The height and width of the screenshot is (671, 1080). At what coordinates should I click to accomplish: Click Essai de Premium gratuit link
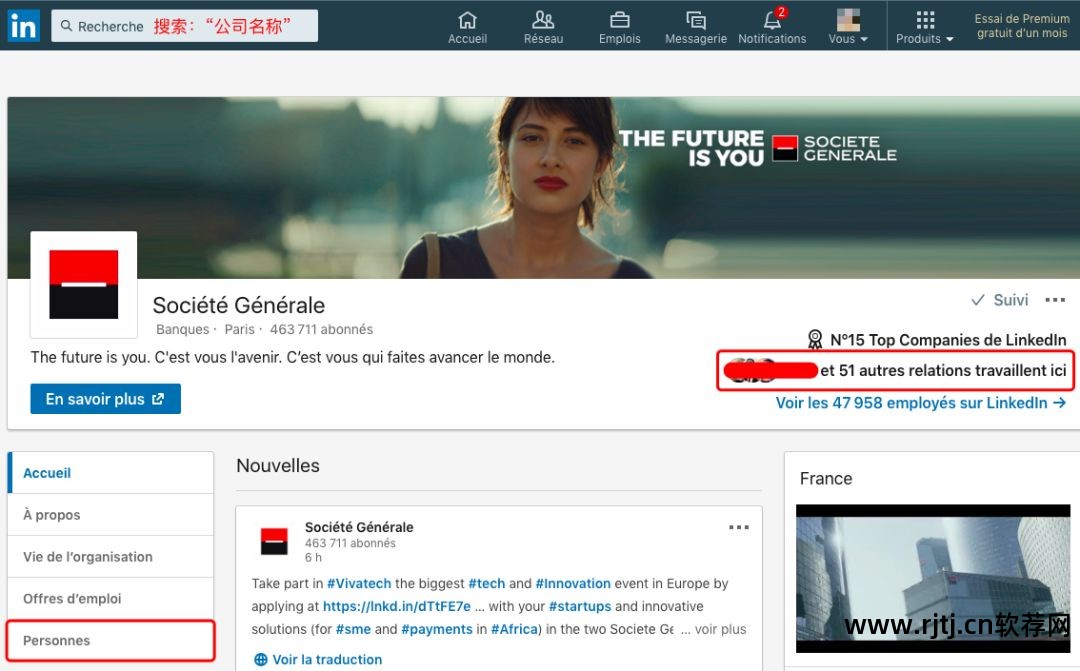(1021, 26)
